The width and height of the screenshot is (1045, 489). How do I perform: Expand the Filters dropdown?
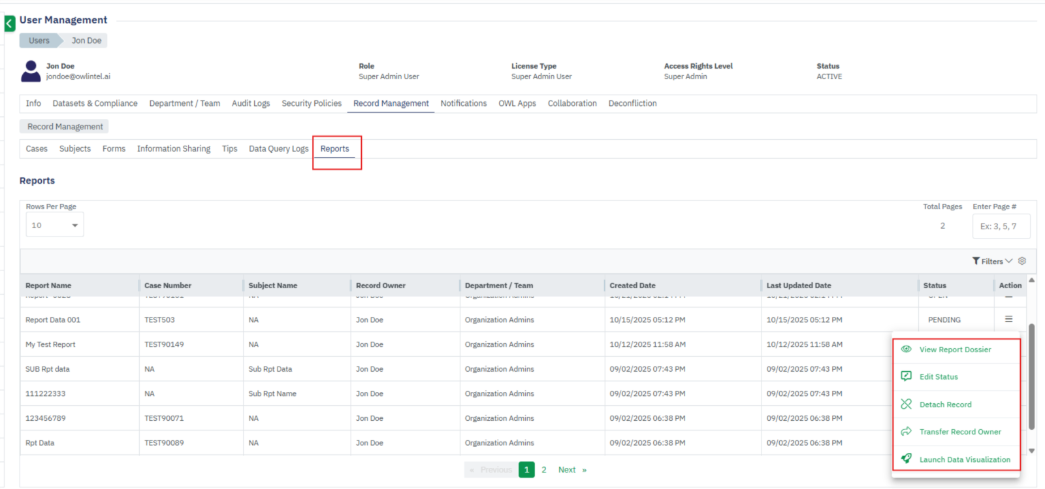coord(992,261)
